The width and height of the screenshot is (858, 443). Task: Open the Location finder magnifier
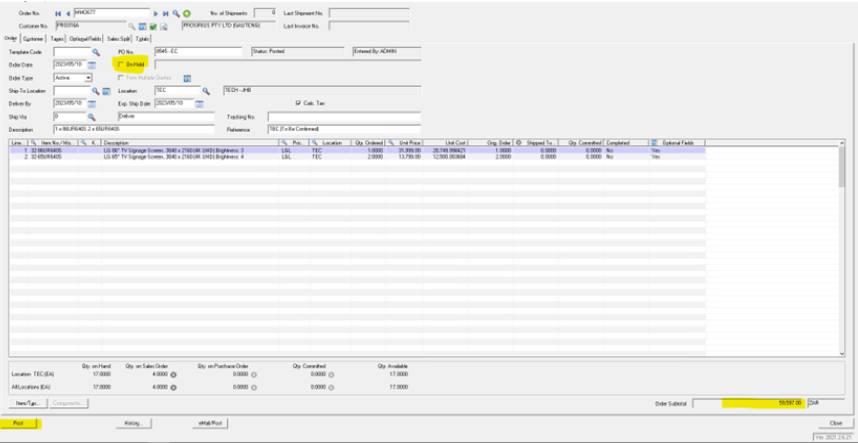[x=205, y=90]
